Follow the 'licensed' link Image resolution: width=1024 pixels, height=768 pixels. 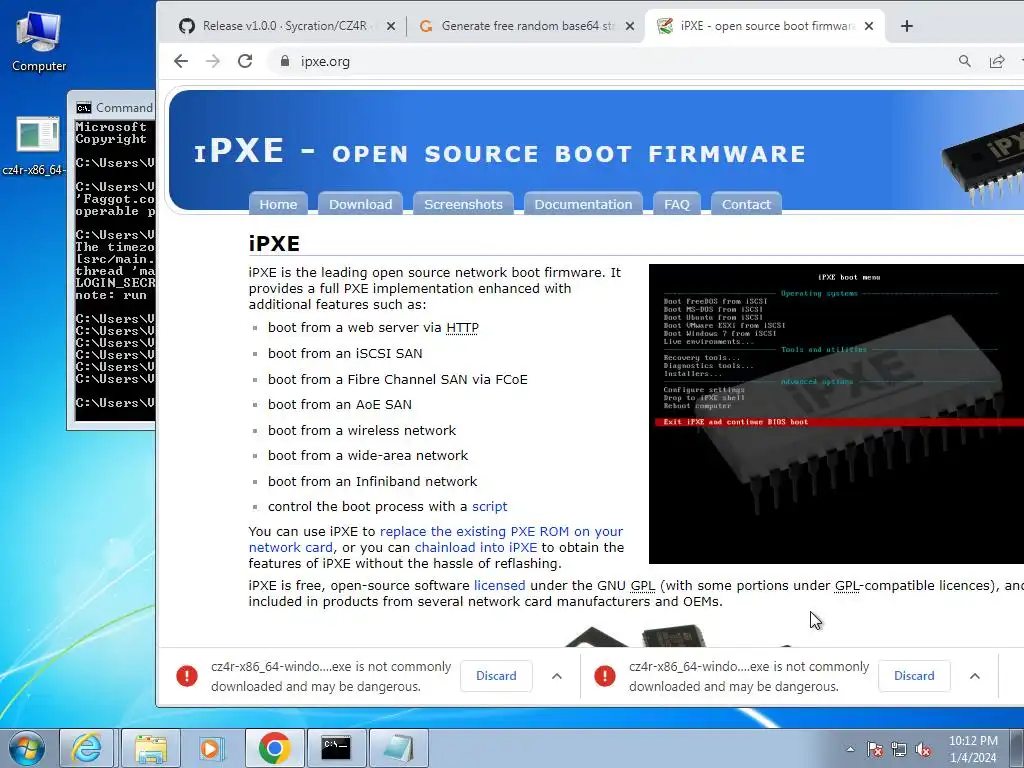pos(500,586)
